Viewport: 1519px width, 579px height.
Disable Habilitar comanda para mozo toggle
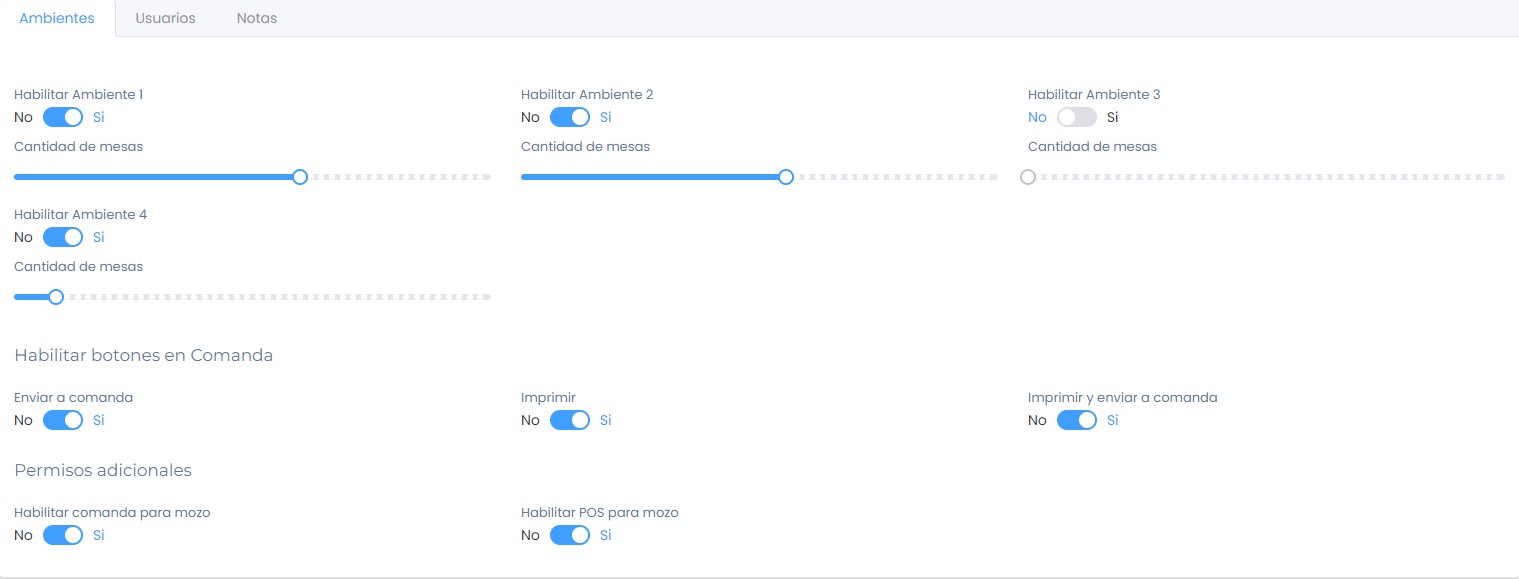[x=62, y=536]
